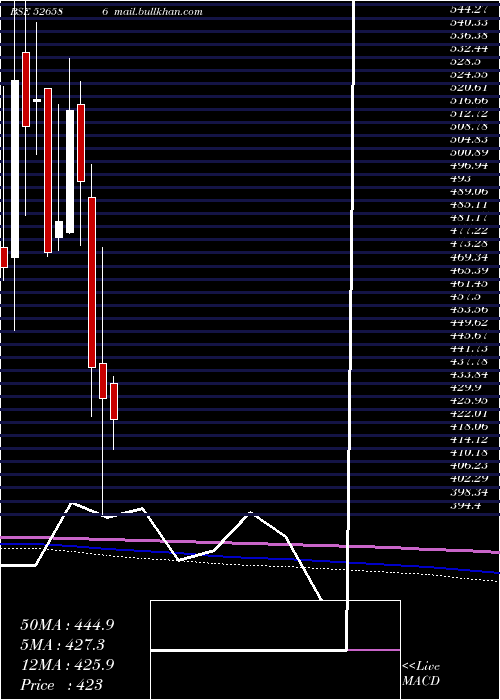The height and width of the screenshot is (700, 500).
Task: Select the 453.56 price axis label
Action: (x=468, y=309)
